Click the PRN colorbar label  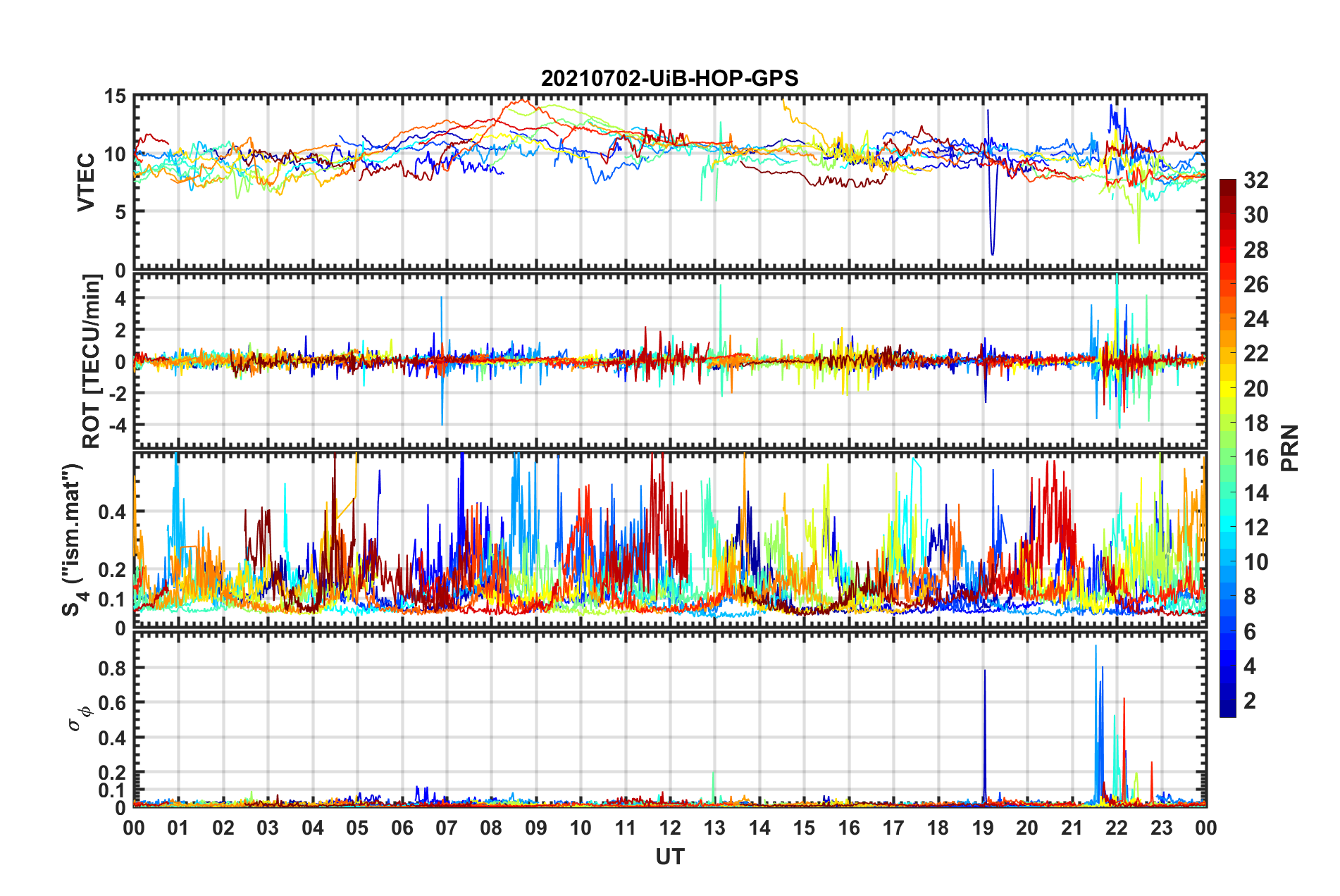1290,448
